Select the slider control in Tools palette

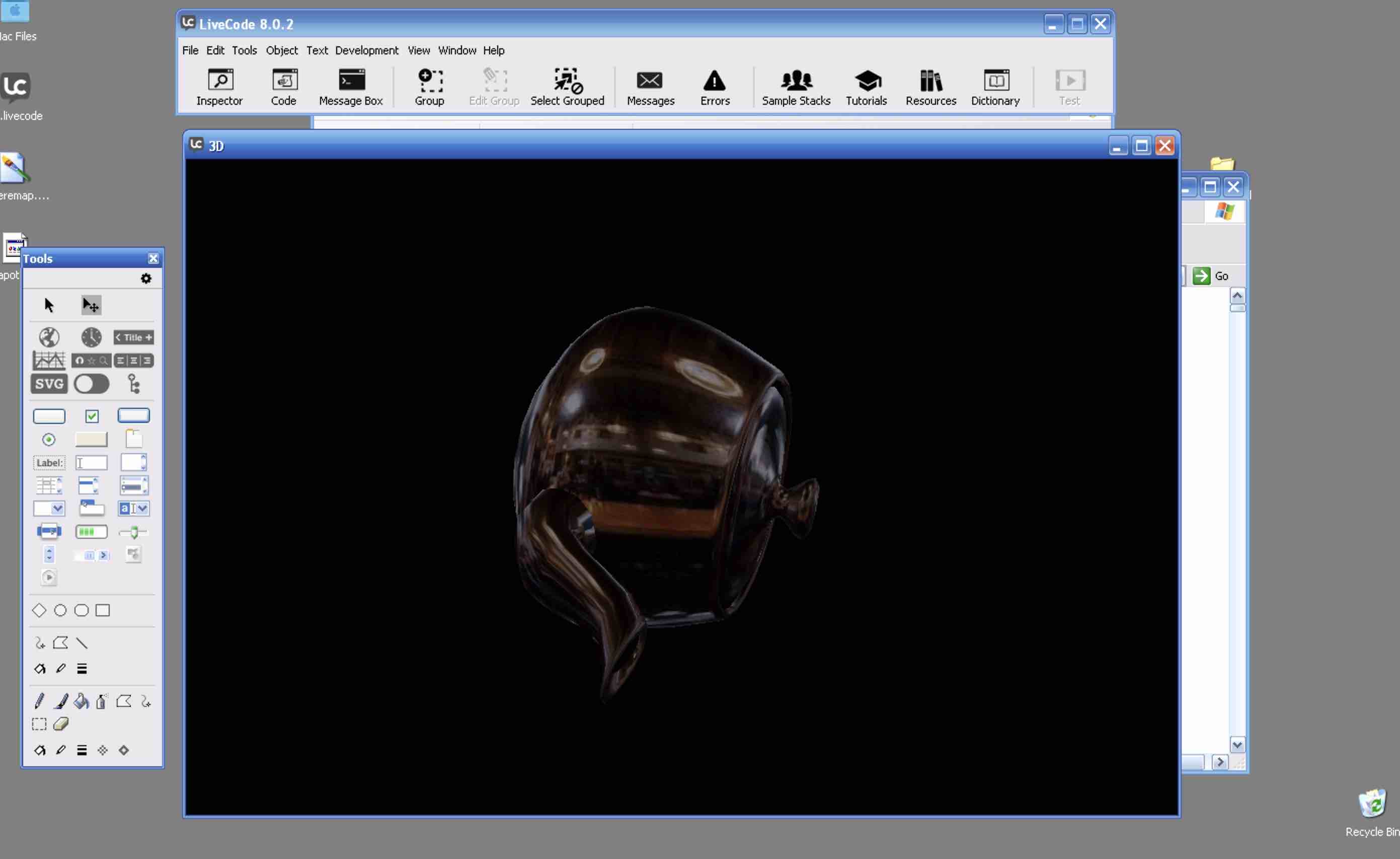click(x=133, y=532)
